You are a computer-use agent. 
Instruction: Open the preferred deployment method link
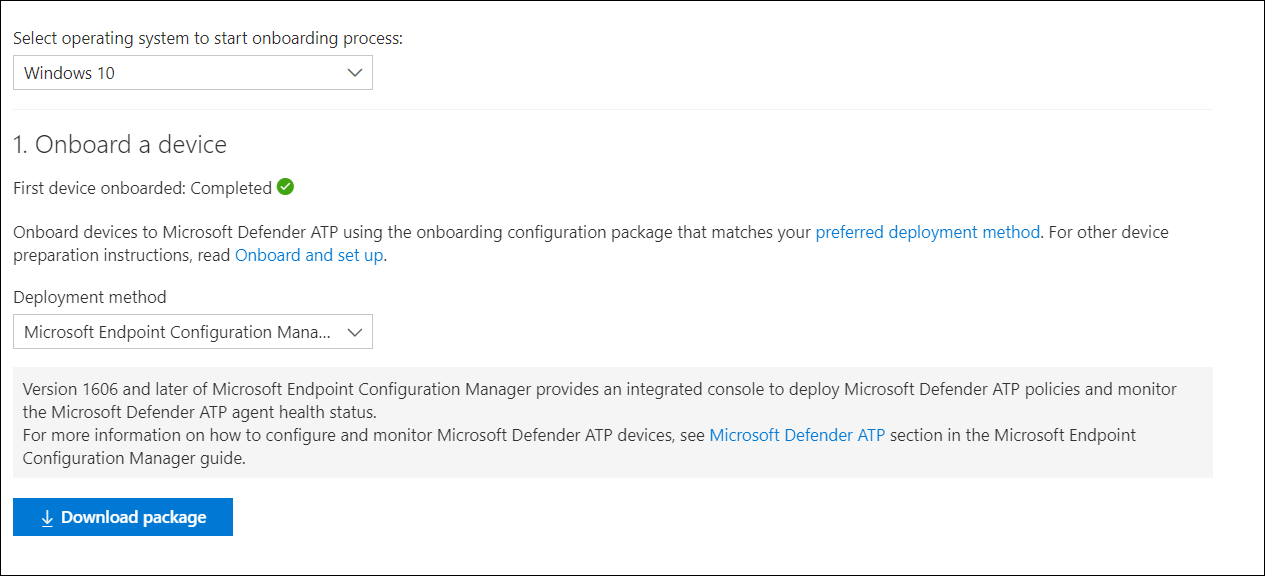[927, 232]
